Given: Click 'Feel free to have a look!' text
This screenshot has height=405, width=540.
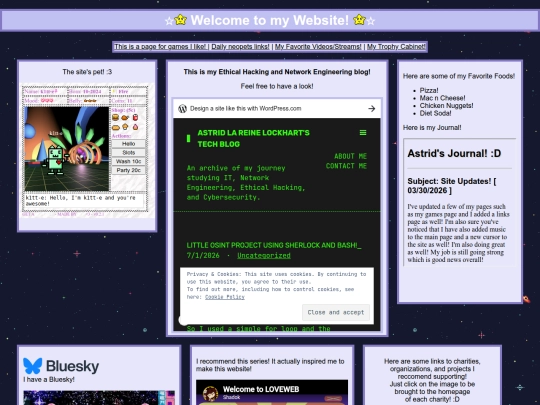Looking at the screenshot, I should pos(277,86).
